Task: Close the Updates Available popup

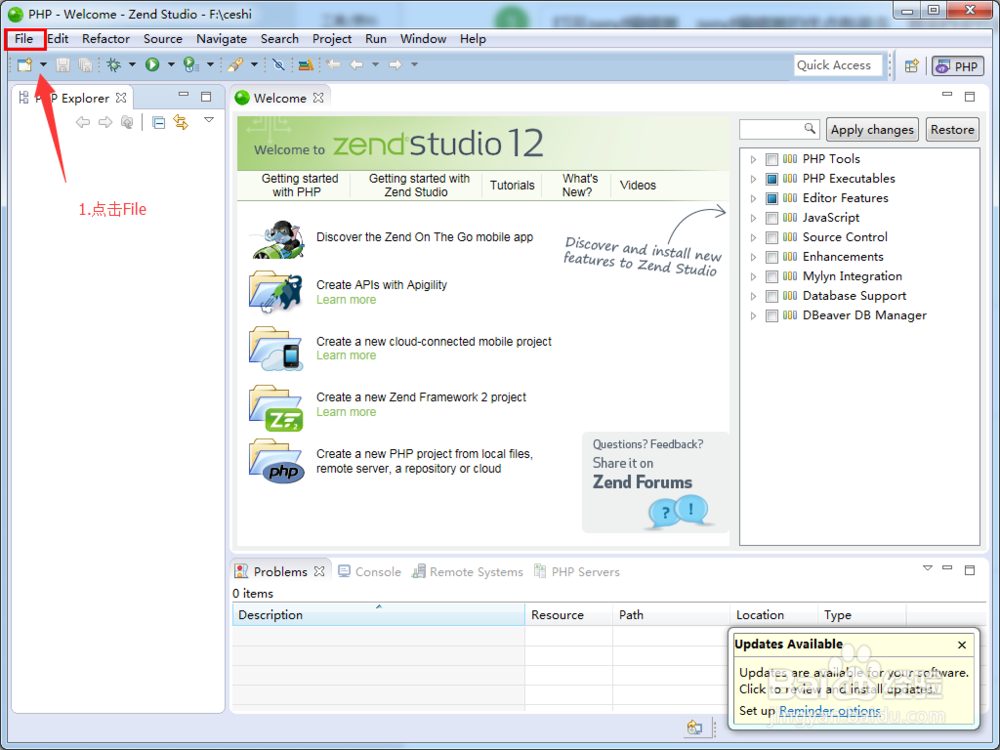Action: click(962, 645)
